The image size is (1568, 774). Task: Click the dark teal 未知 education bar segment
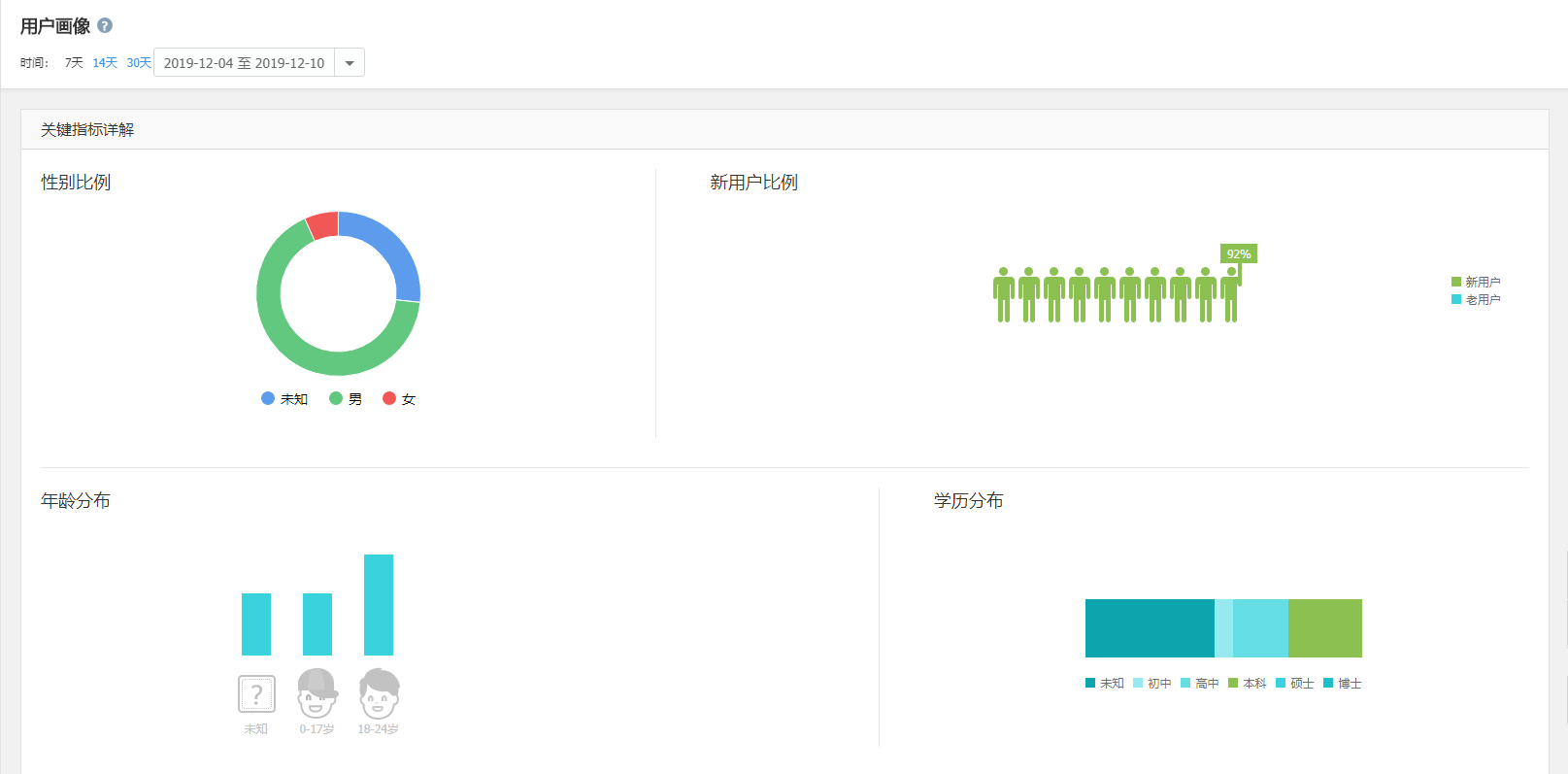1150,628
